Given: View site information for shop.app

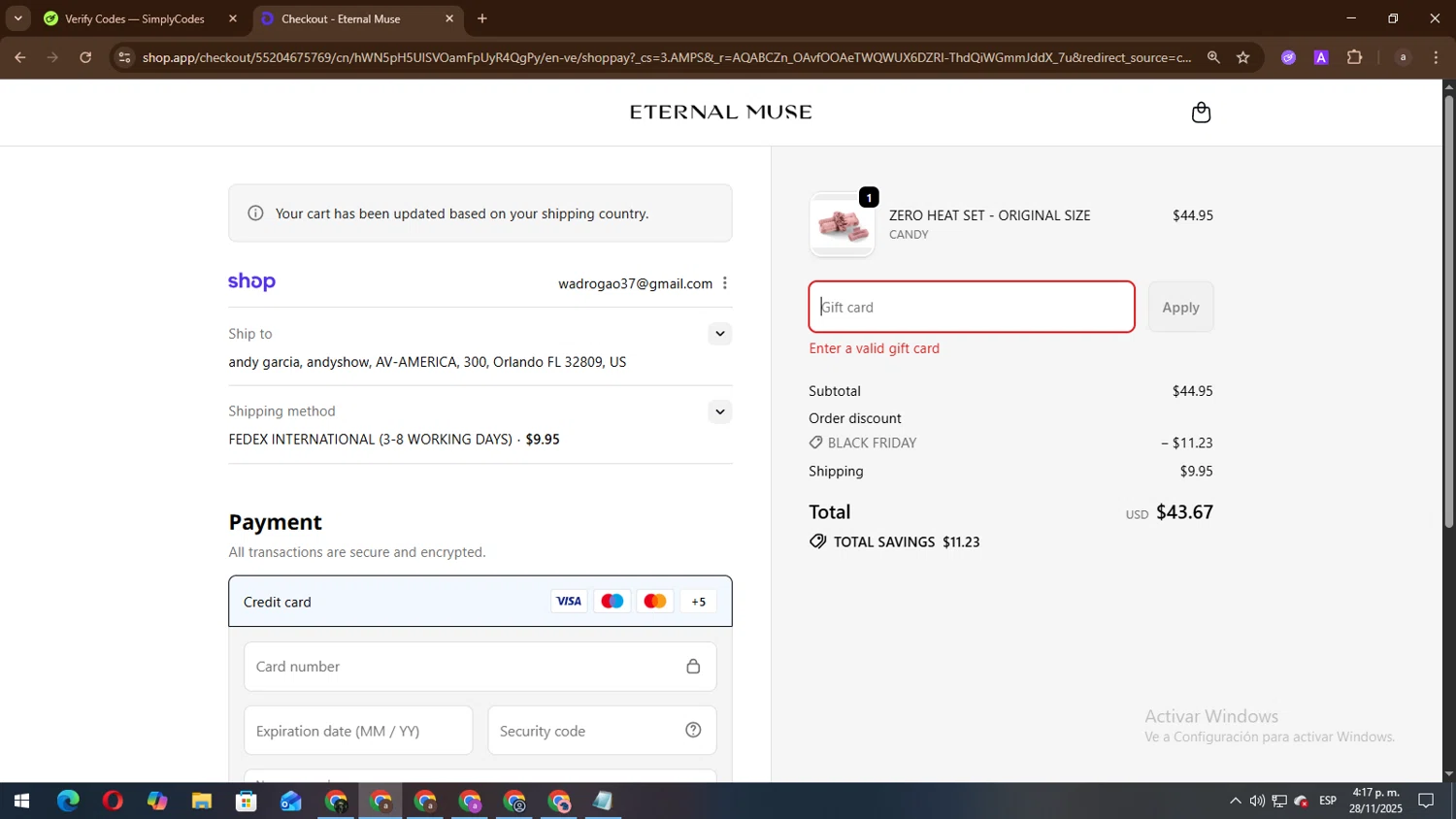Looking at the screenshot, I should (124, 57).
